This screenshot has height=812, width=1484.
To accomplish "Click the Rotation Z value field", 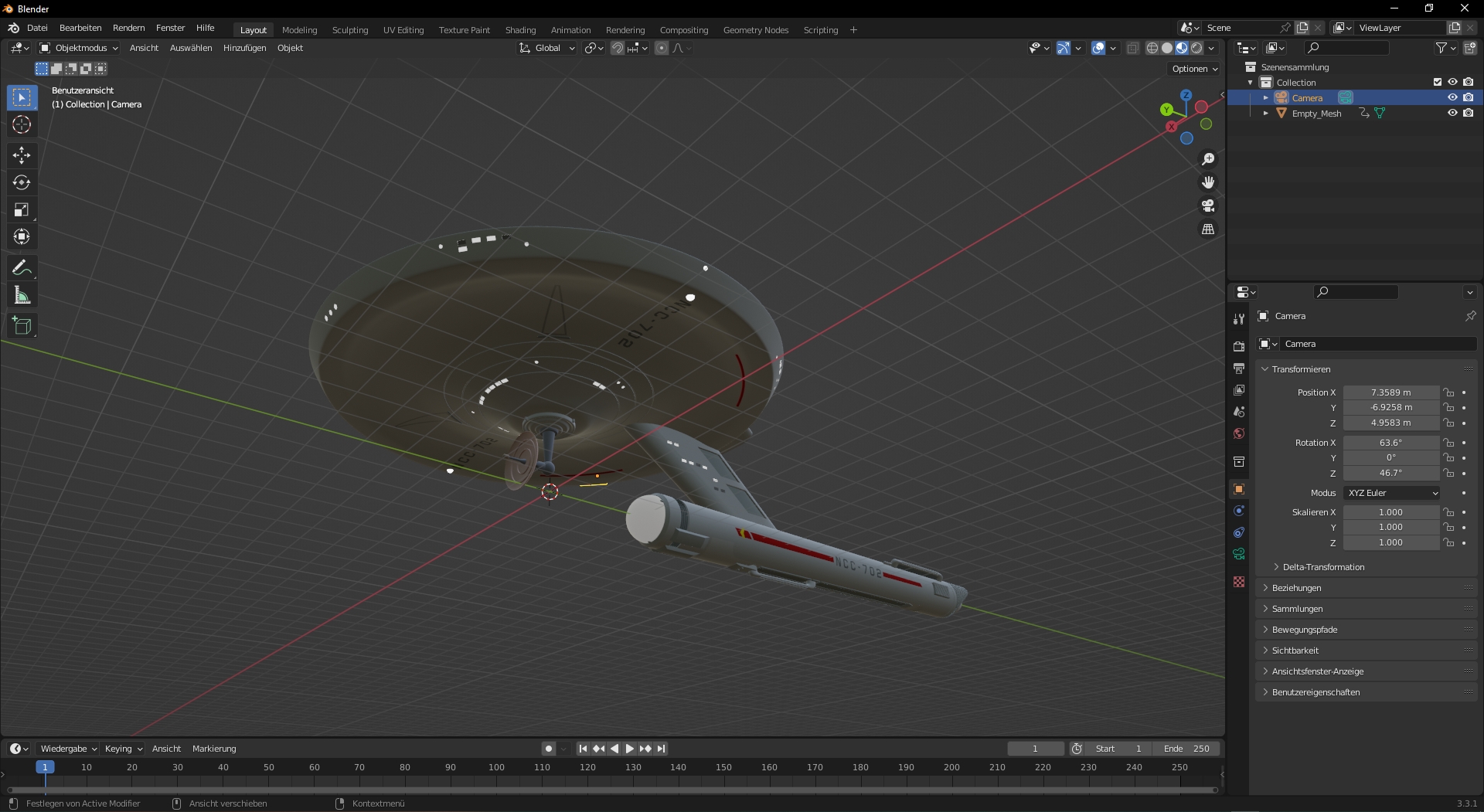I will click(1391, 473).
